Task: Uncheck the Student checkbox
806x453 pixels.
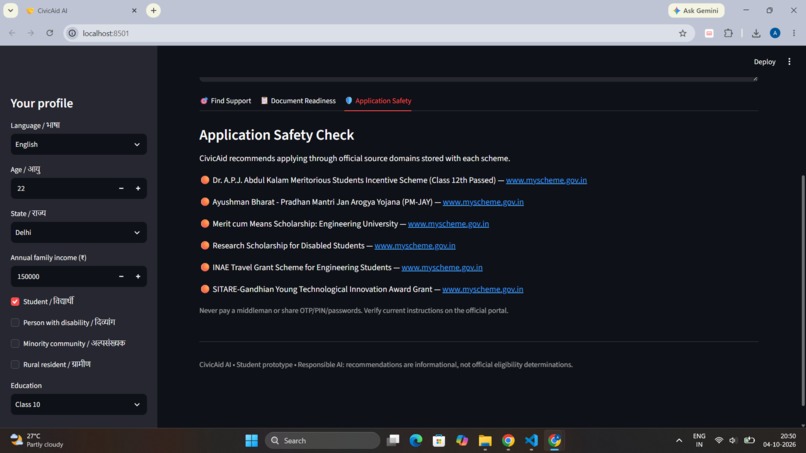Action: click(x=15, y=301)
